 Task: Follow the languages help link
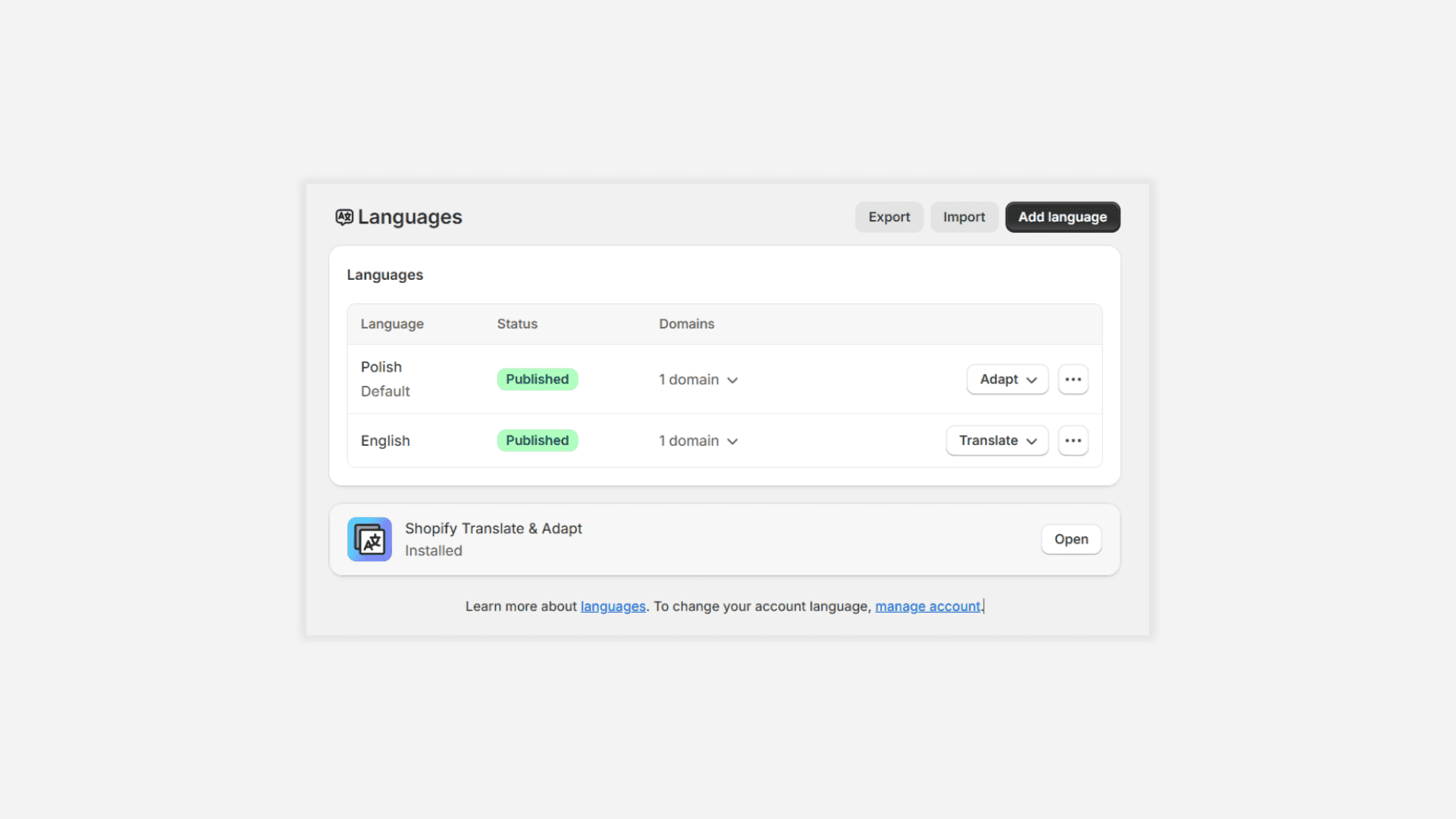(x=613, y=607)
